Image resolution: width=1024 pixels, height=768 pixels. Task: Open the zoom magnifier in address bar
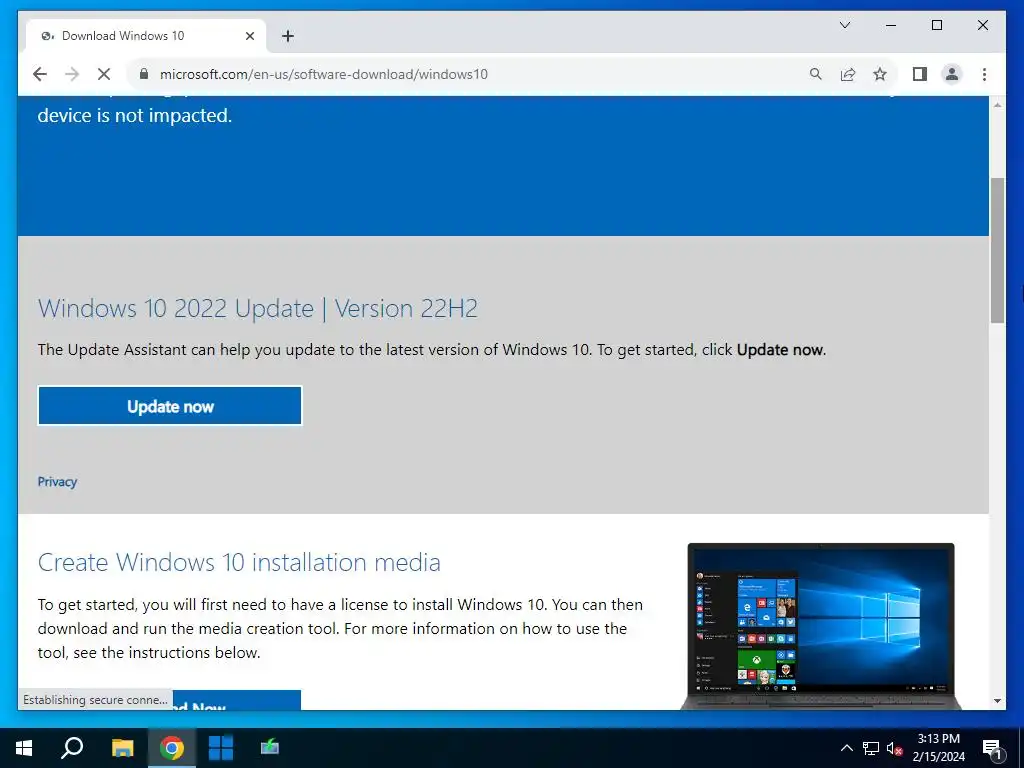point(816,74)
